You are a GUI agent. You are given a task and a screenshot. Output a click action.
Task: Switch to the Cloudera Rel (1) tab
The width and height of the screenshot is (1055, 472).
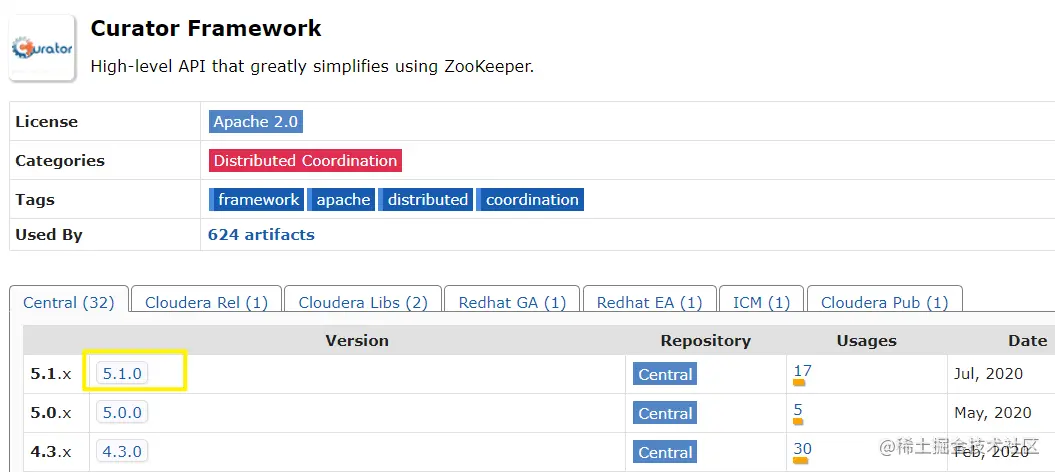[x=206, y=302]
